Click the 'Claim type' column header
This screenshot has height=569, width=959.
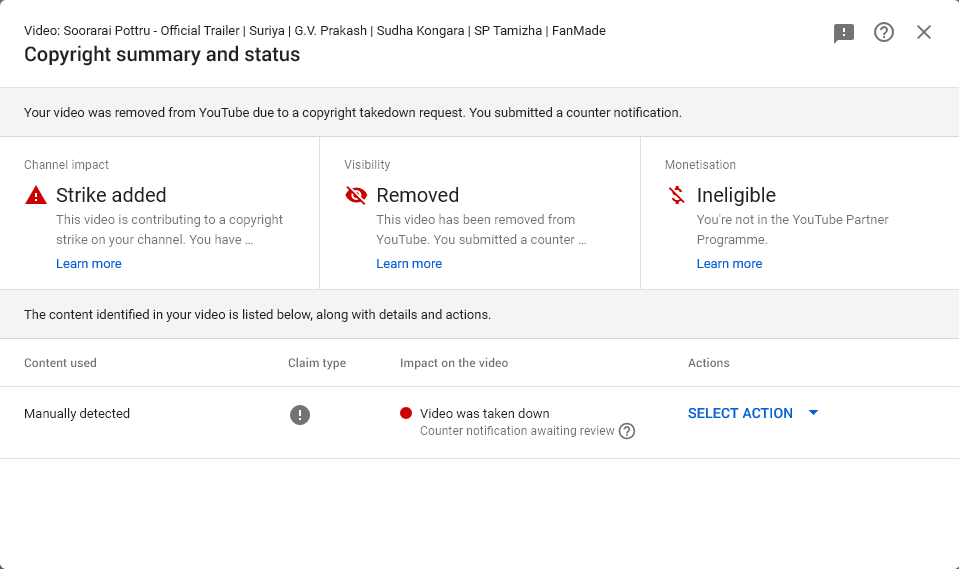[317, 363]
